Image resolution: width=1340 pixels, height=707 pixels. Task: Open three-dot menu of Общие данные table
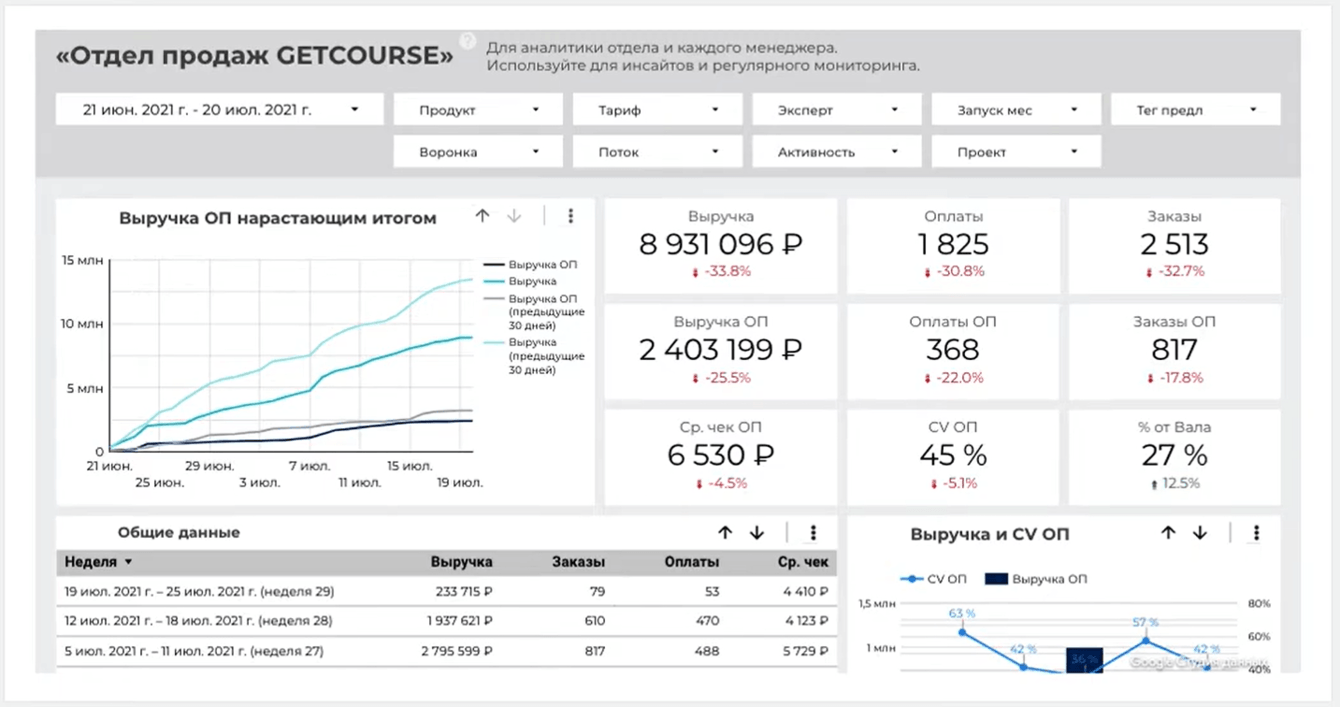814,533
